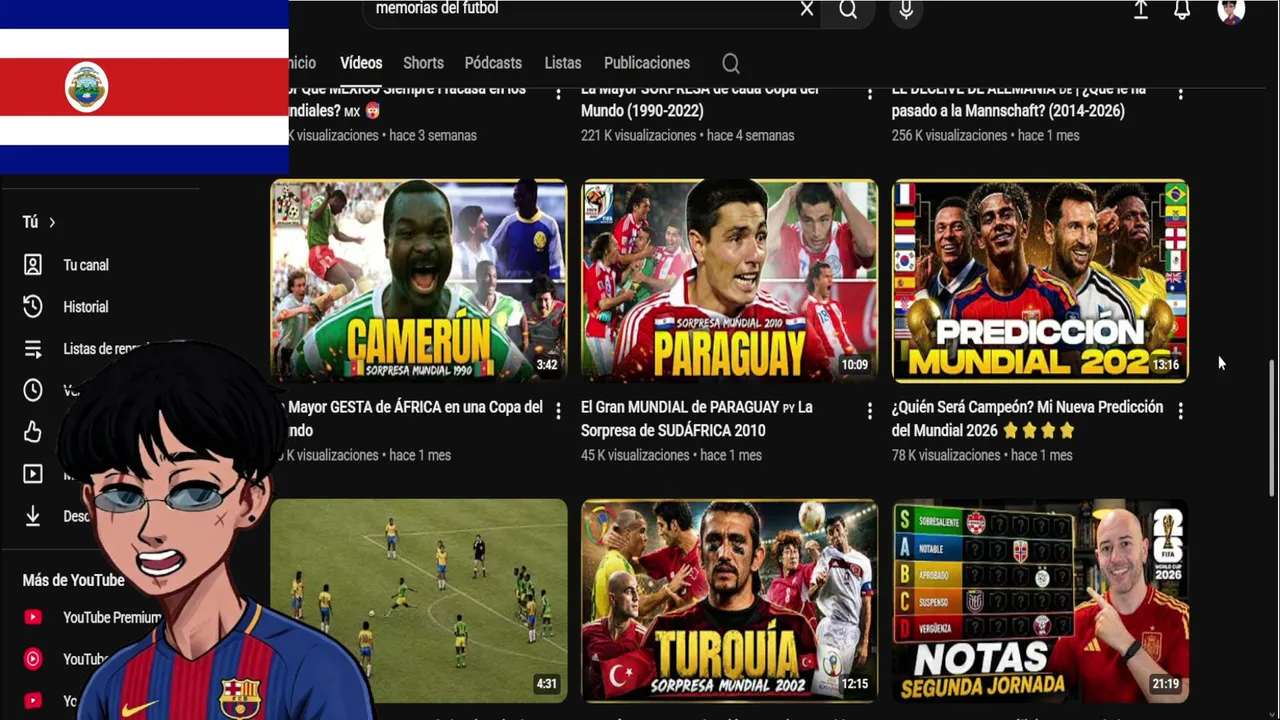Switch to the Shorts tab
Image resolution: width=1280 pixels, height=720 pixels.
tap(423, 63)
